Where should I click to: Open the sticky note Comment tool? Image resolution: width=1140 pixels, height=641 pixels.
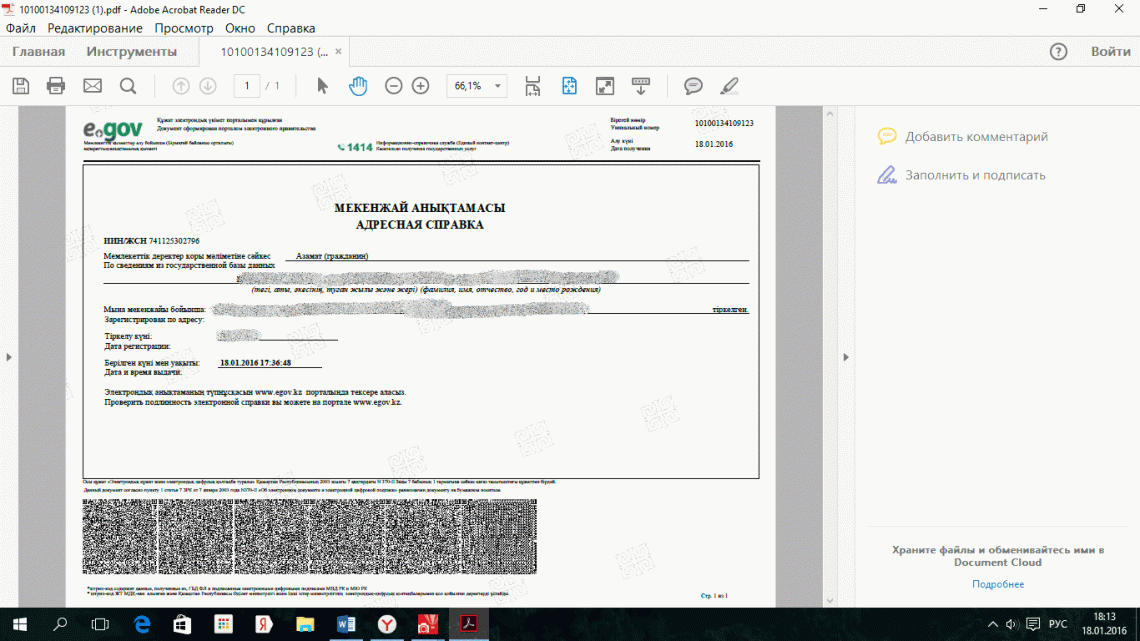click(x=693, y=86)
